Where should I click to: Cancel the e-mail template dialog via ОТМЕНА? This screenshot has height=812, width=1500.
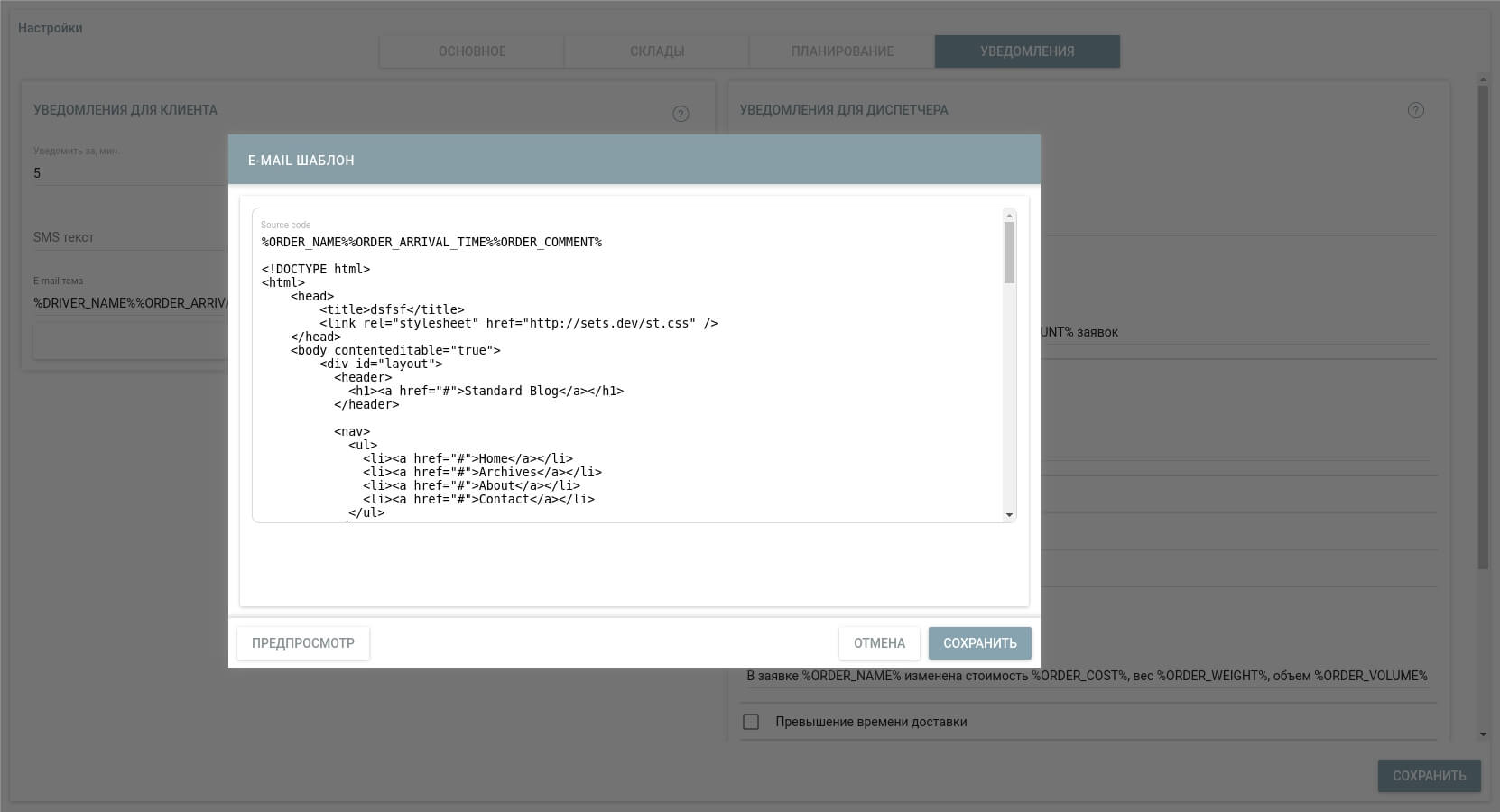pos(879,643)
